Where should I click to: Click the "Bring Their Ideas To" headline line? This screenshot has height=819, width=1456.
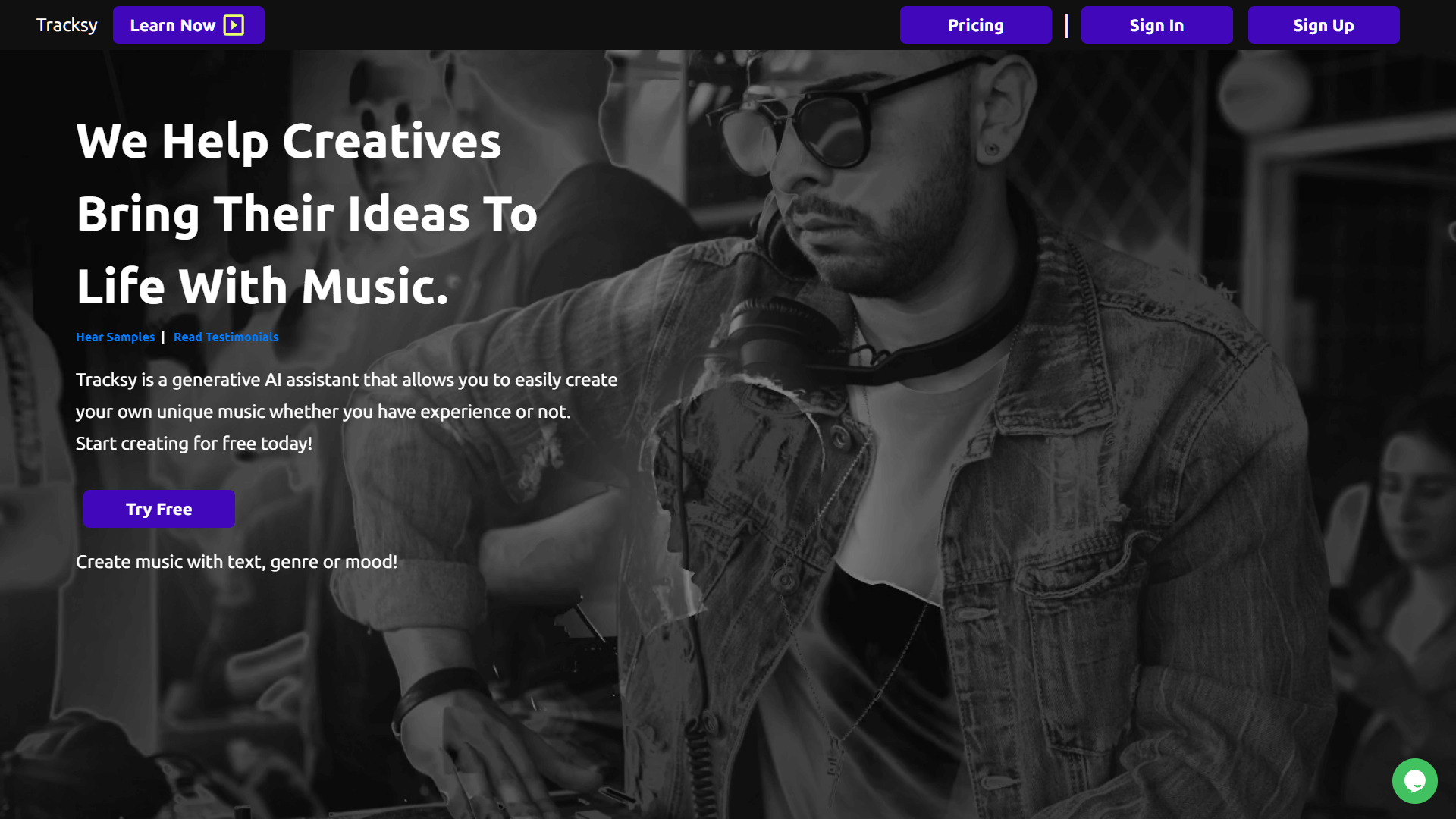307,214
